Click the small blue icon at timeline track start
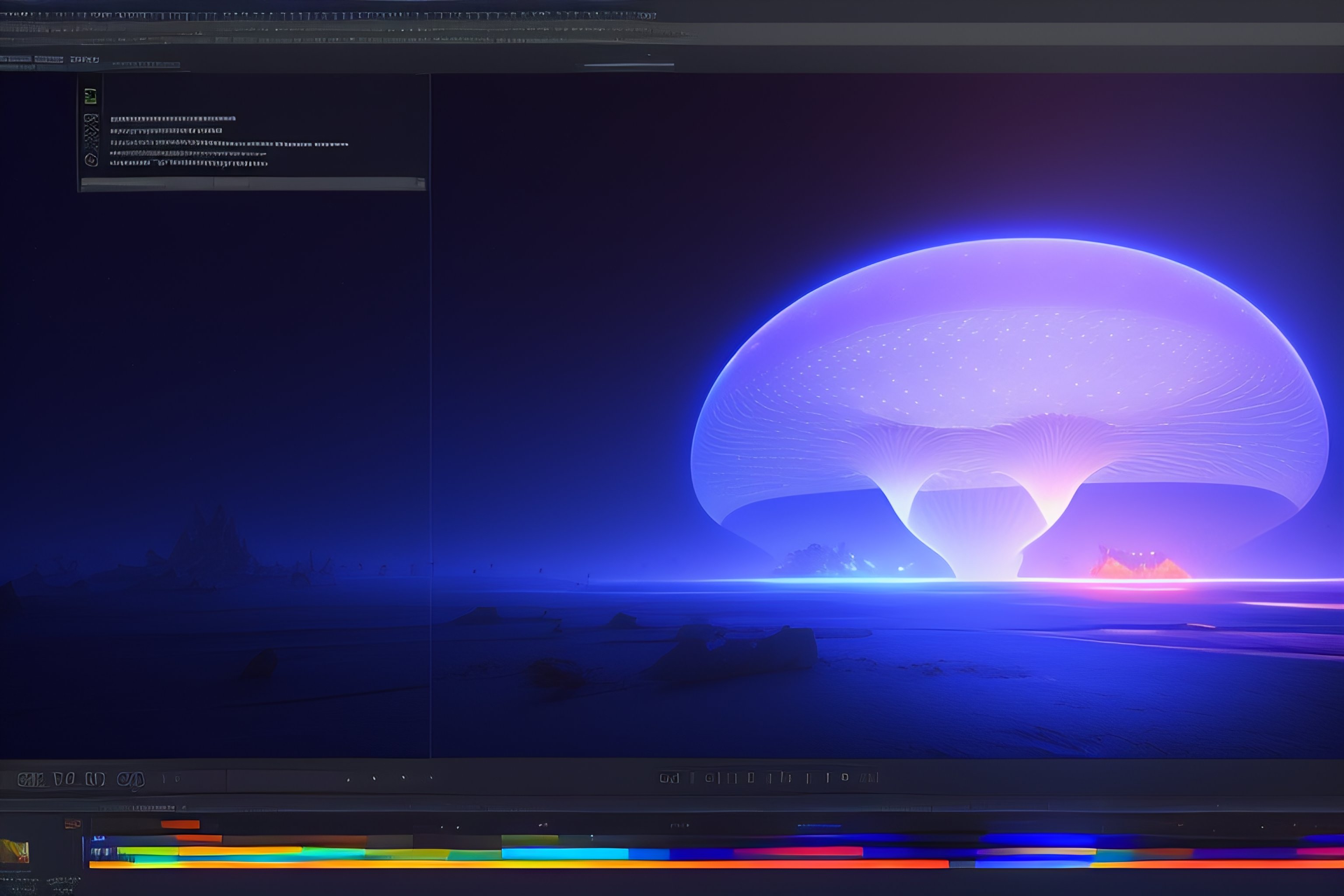Image resolution: width=1344 pixels, height=896 pixels. [99, 838]
